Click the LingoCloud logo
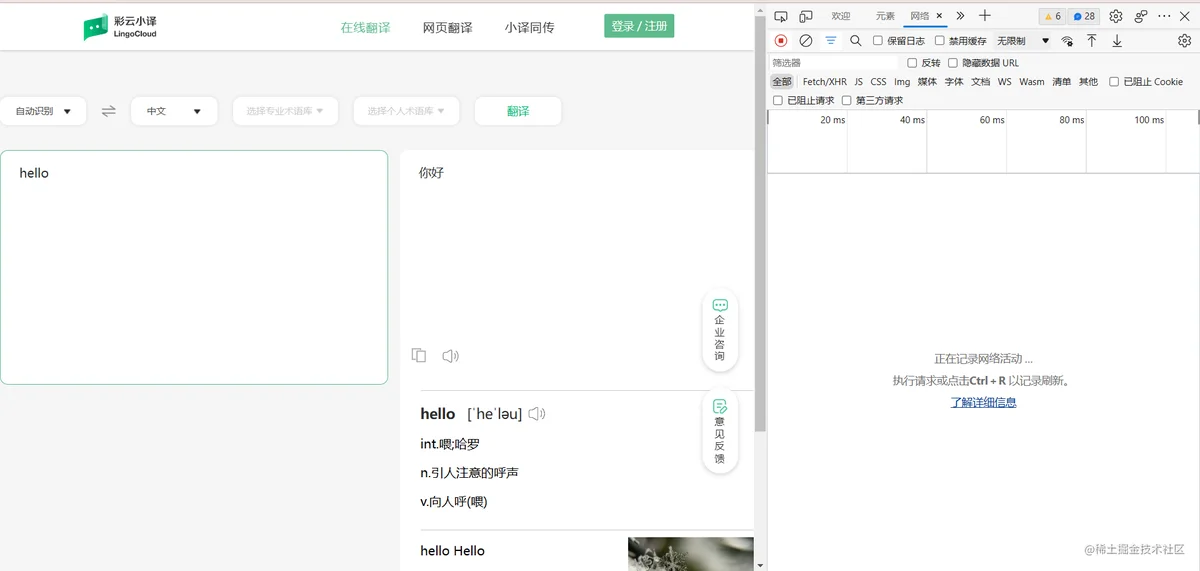Screen dimensions: 1200x571 120,27
